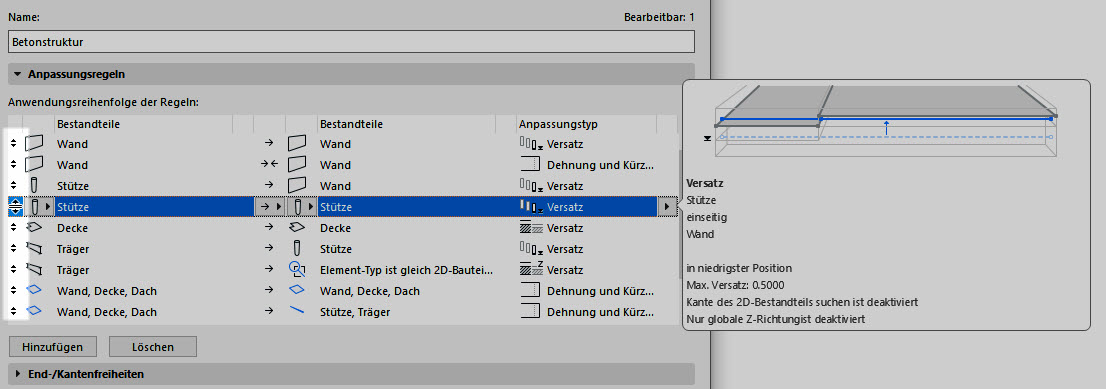The image size is (1106, 389).
Task: Click the reorder handle of the first Wand row
Action: click(x=13, y=144)
